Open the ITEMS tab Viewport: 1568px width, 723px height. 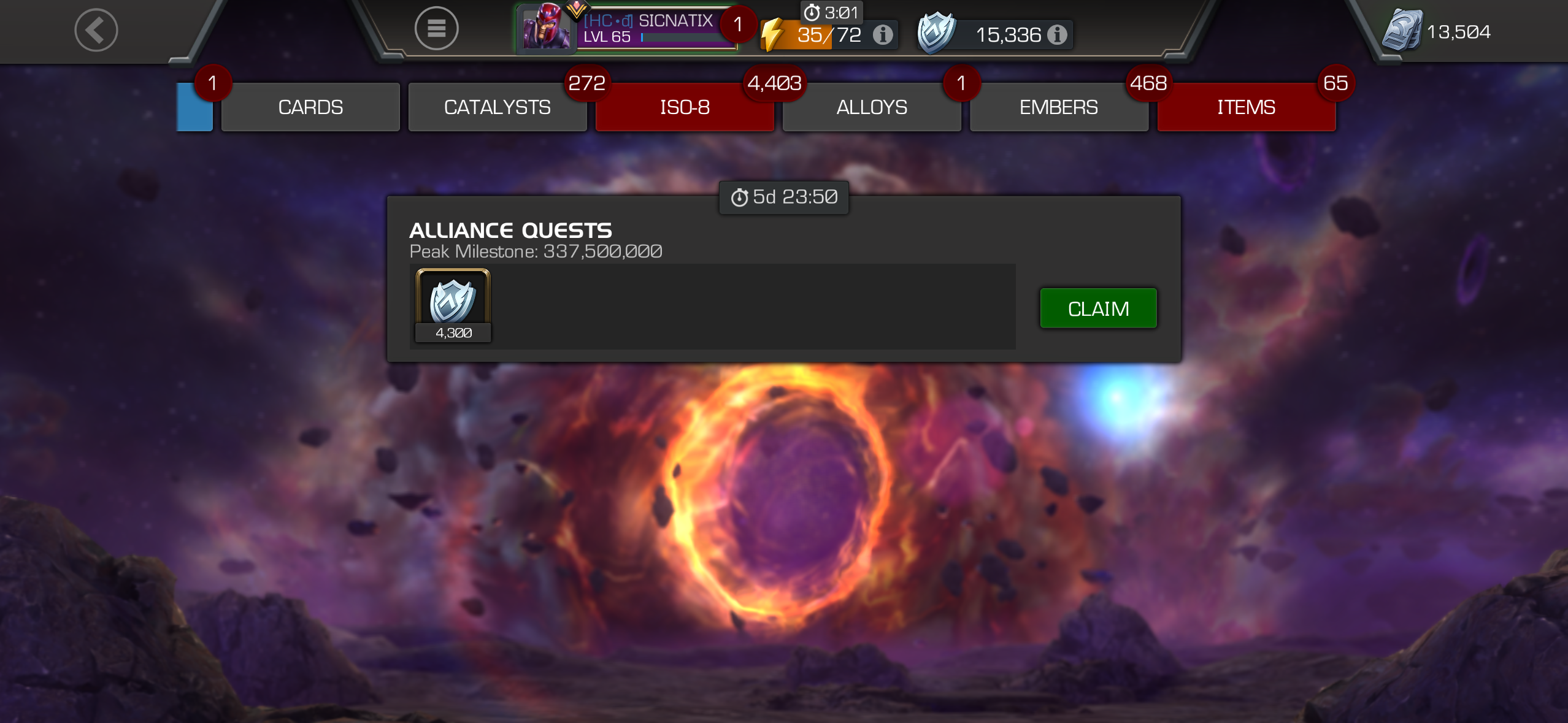pos(1247,107)
